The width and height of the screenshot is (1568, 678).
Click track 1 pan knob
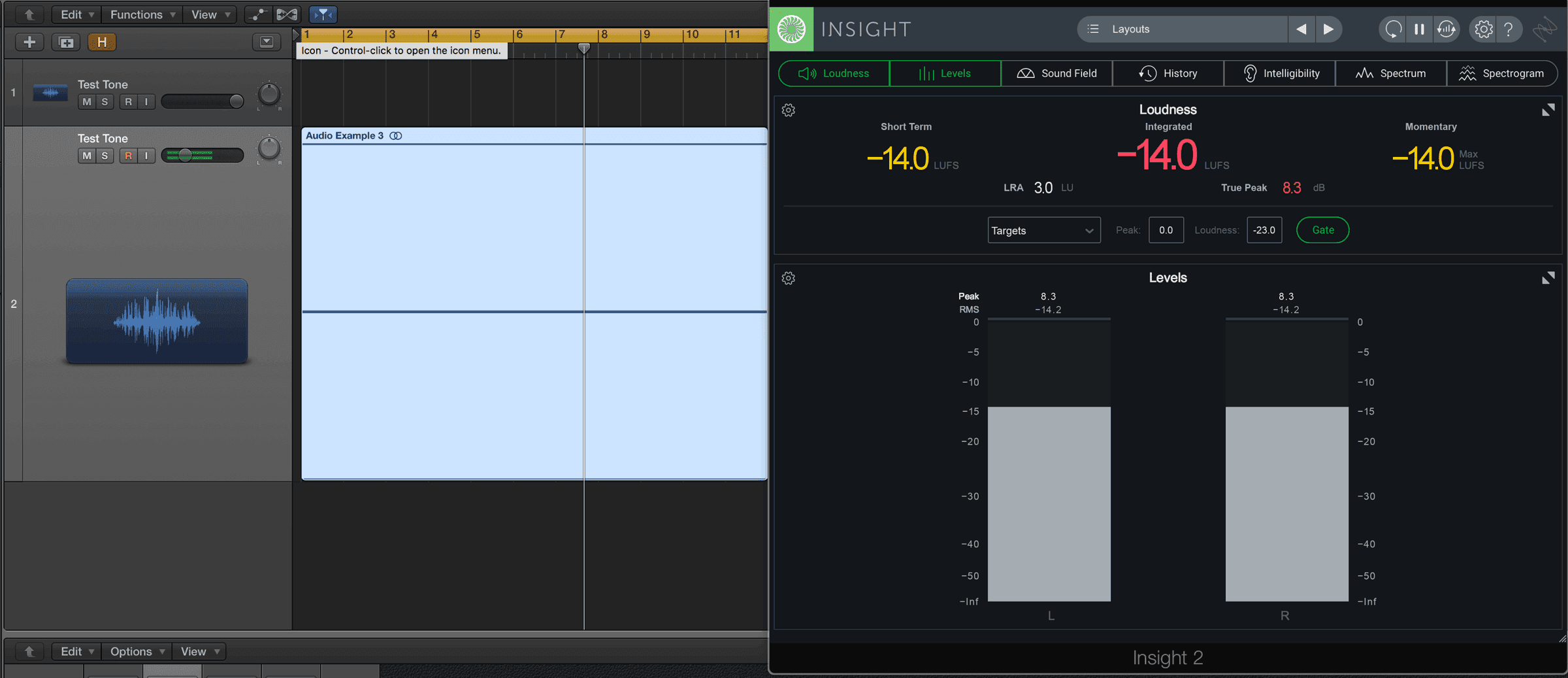269,95
